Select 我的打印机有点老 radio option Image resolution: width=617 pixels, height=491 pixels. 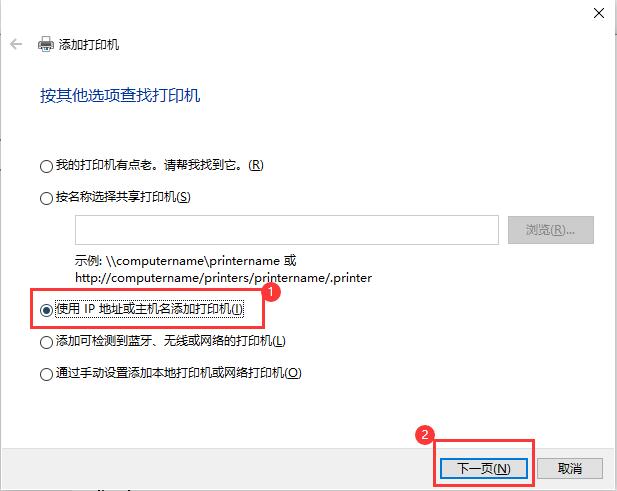(46, 166)
